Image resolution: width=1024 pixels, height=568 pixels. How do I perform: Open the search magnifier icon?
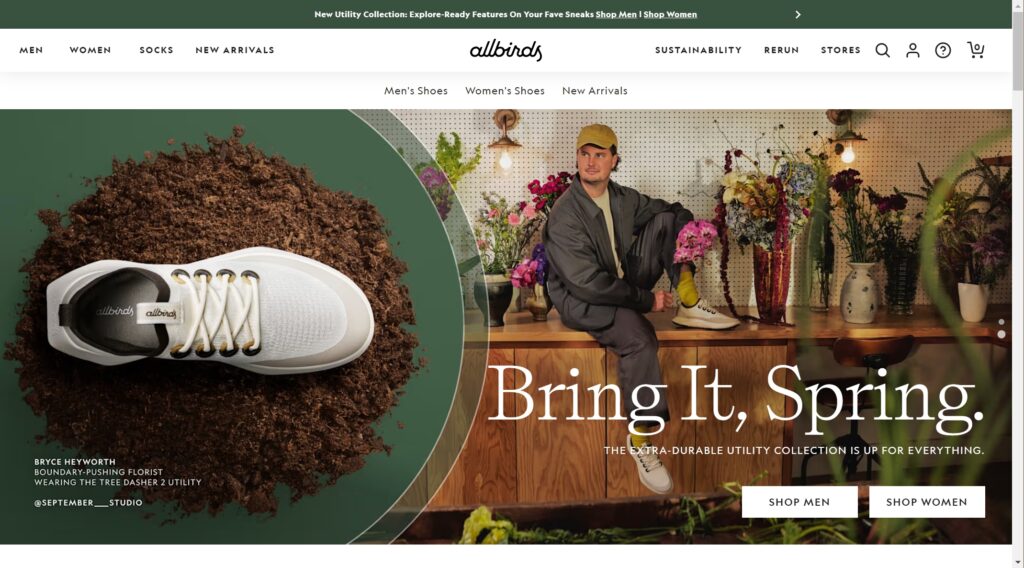[882, 50]
